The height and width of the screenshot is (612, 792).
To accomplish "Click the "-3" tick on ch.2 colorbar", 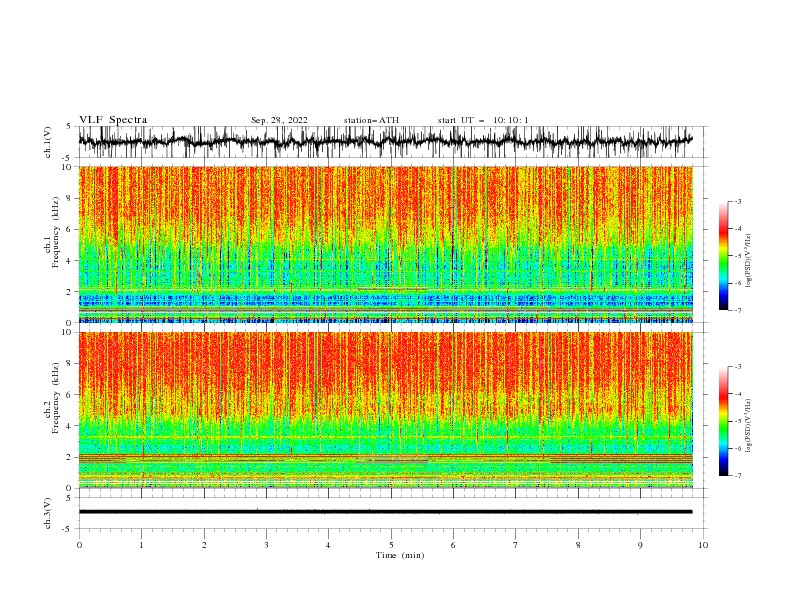I will (x=737, y=367).
